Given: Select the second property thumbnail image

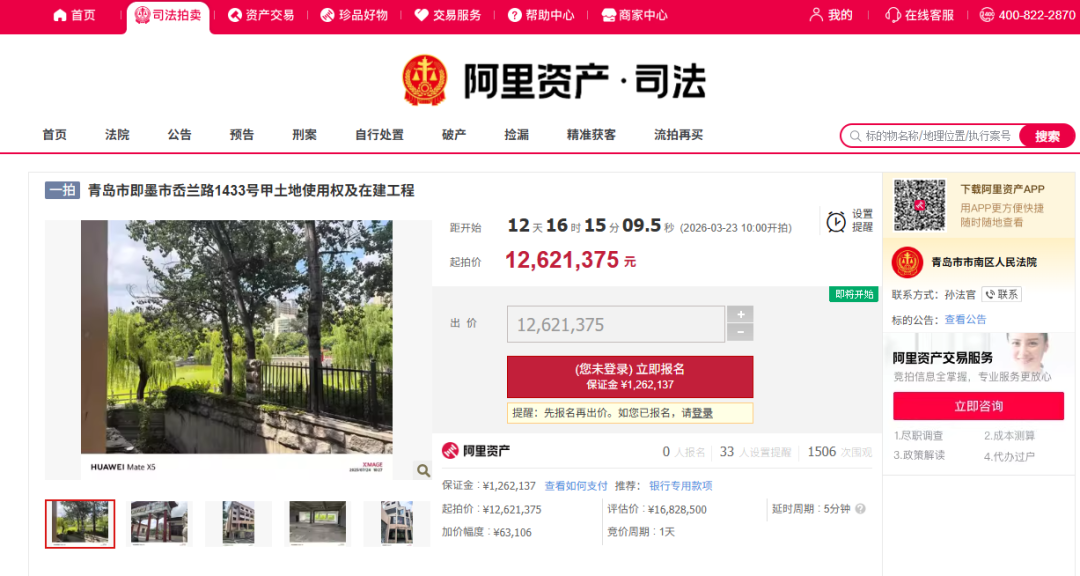Looking at the screenshot, I should pyautogui.click(x=159, y=523).
